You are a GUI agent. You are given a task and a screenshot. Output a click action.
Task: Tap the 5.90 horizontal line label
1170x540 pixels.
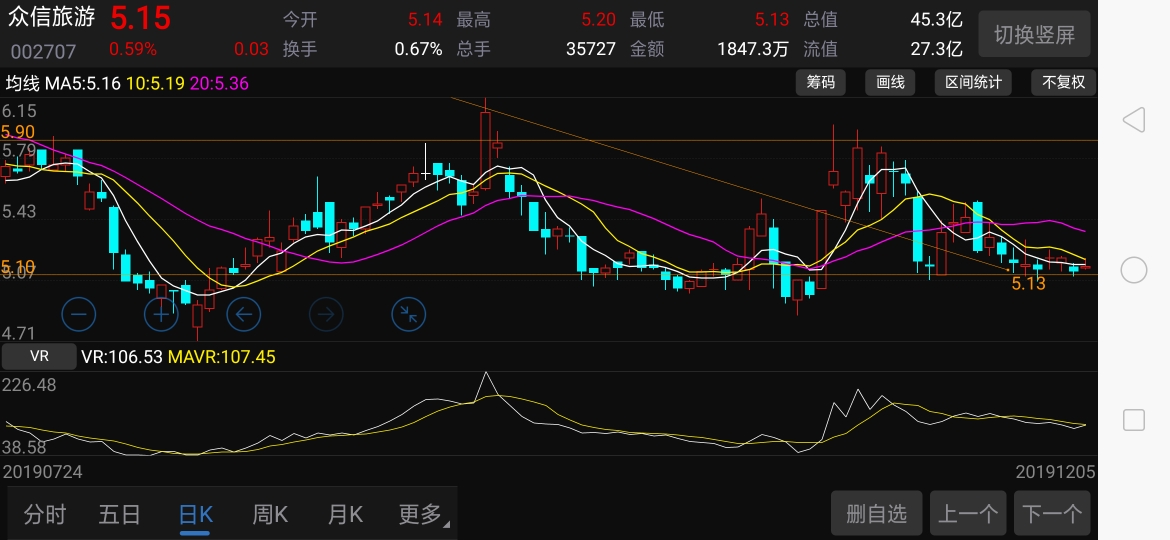coord(17,132)
